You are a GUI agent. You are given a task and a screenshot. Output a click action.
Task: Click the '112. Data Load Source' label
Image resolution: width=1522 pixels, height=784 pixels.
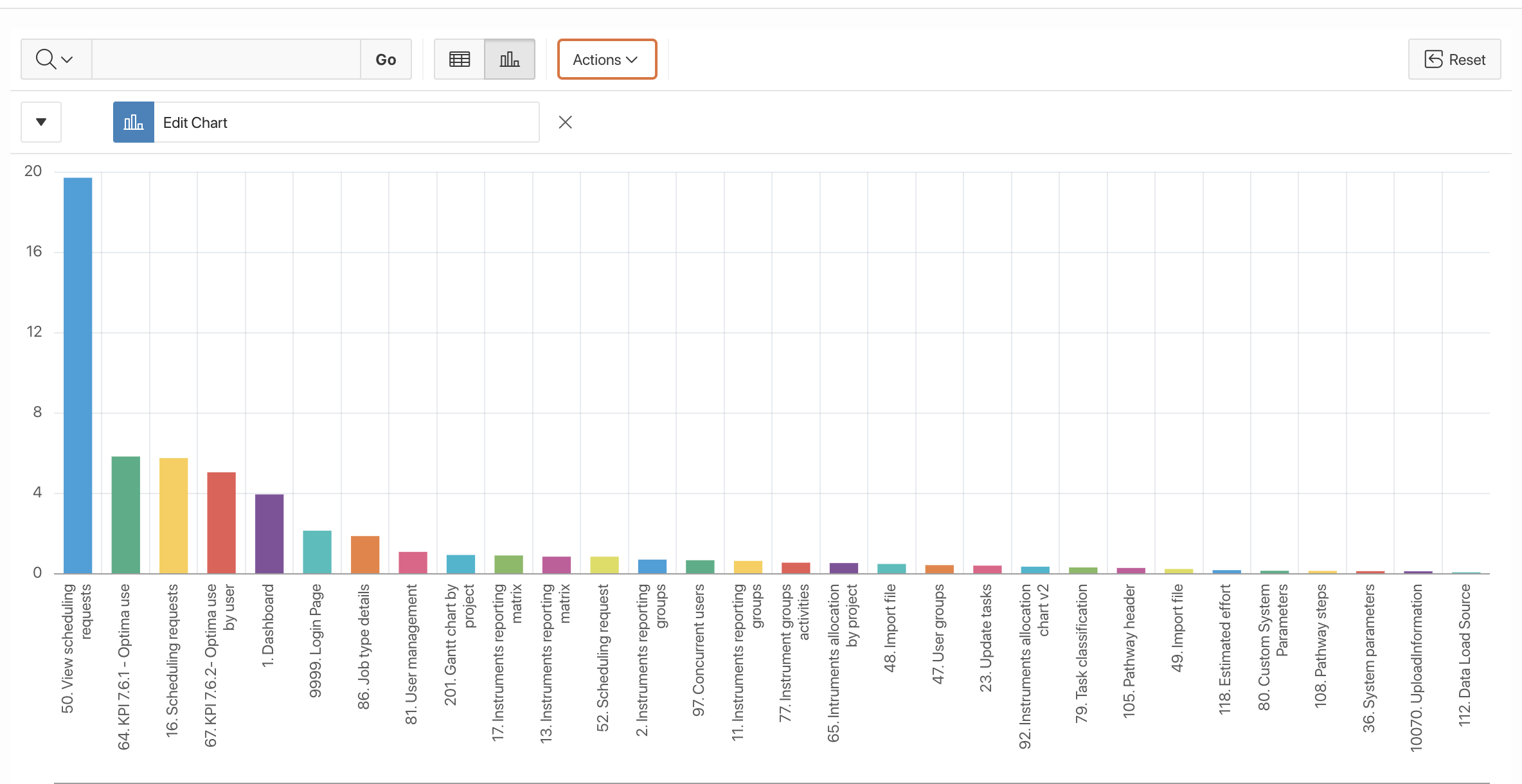click(1465, 655)
